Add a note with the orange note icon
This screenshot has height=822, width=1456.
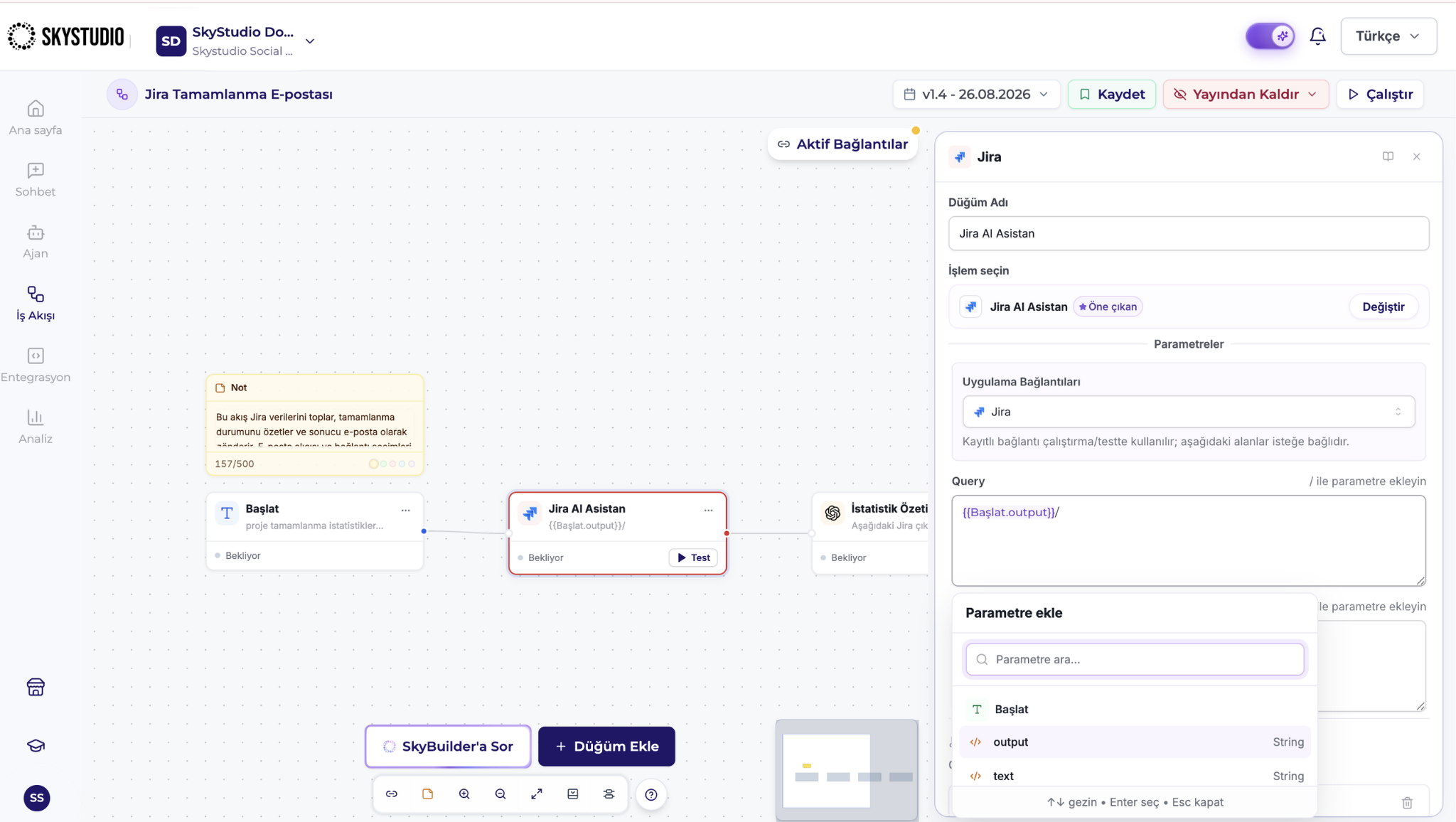(x=428, y=794)
